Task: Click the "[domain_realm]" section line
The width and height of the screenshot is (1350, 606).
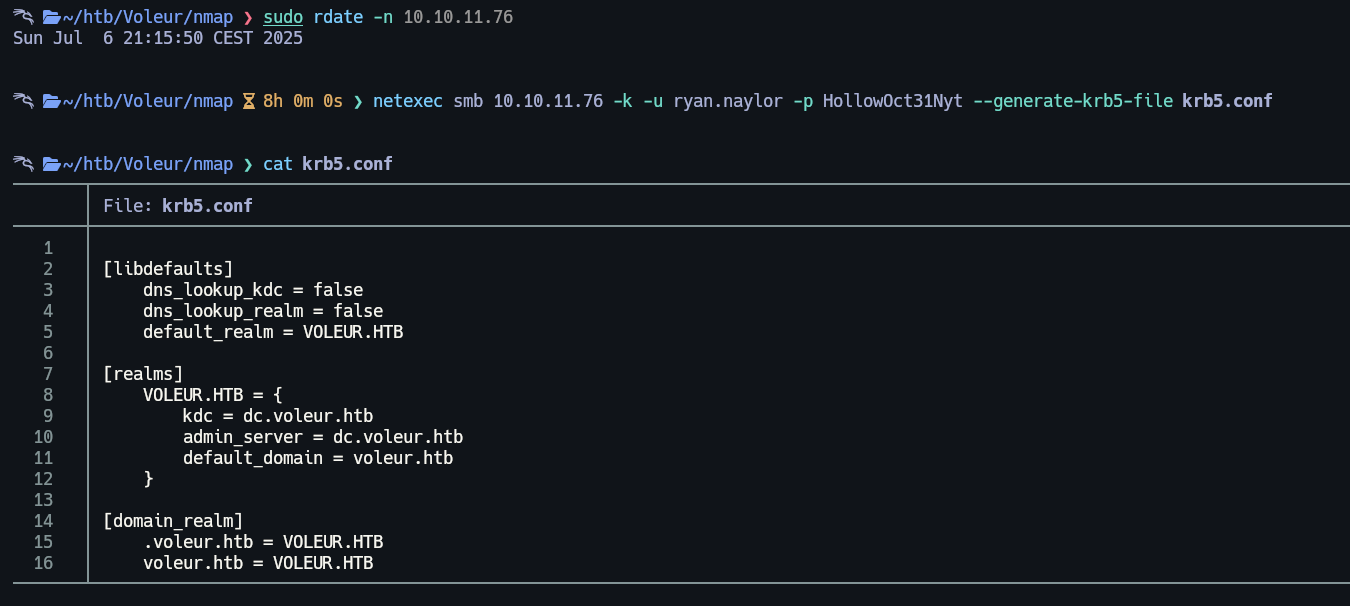Action: [x=173, y=521]
